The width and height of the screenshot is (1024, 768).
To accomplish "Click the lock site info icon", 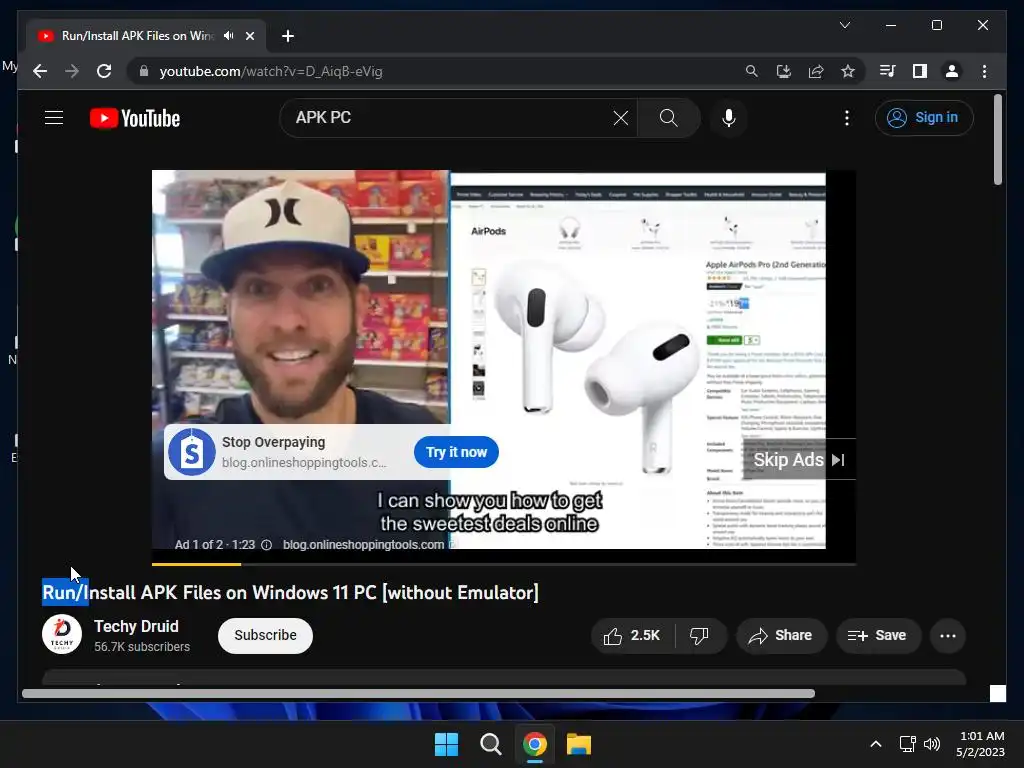I will [x=144, y=71].
